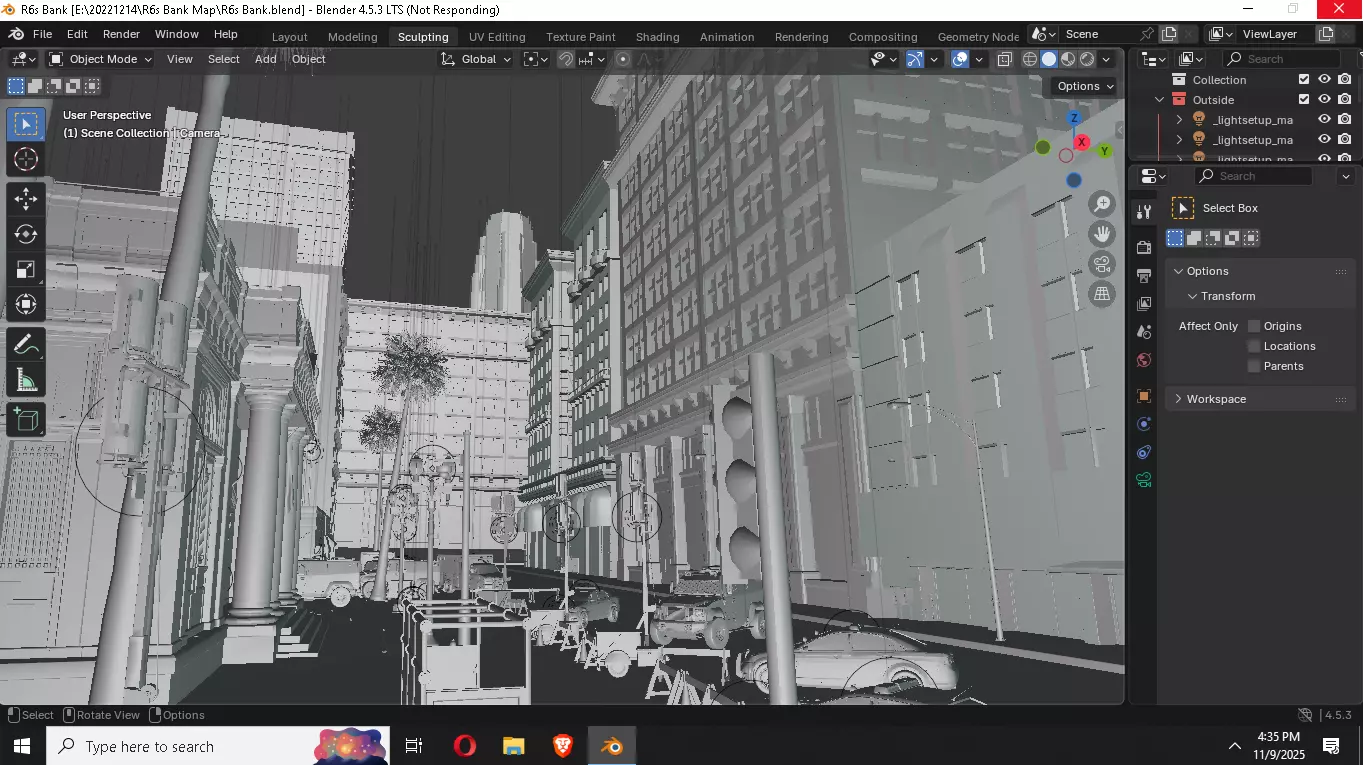Switch to material preview shading

tap(1068, 59)
